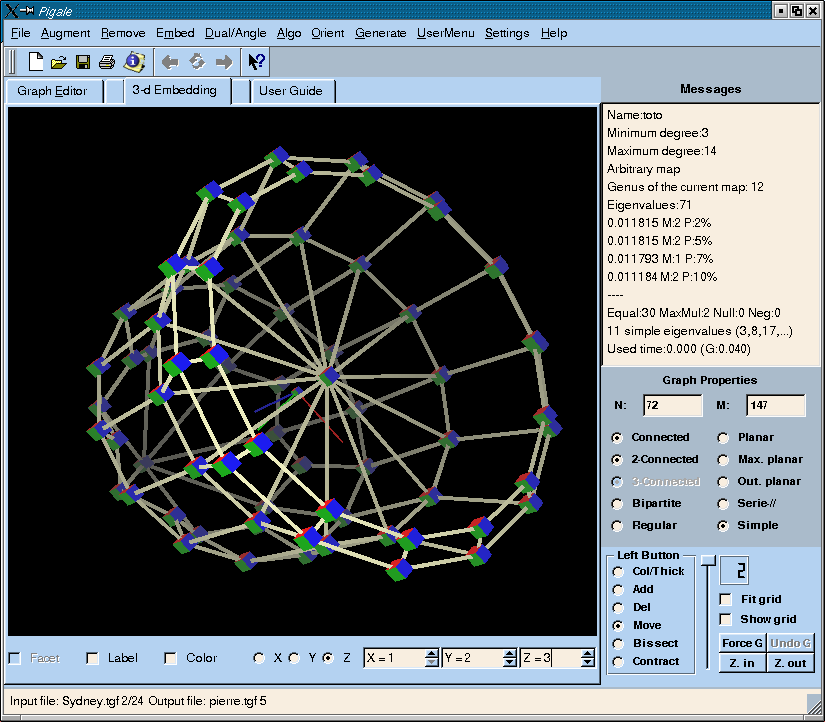Toggle the Show grid checkbox
Viewport: 825px width, 722px height.
coord(726,619)
